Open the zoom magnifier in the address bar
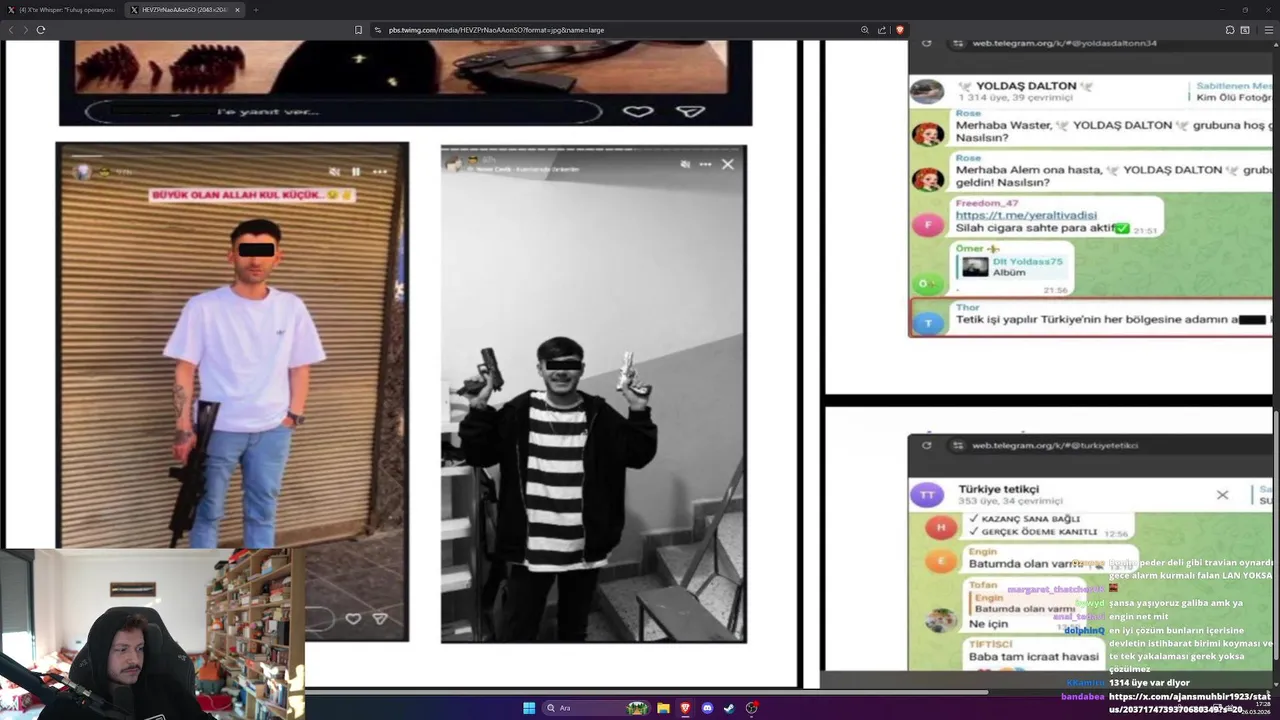 click(x=865, y=30)
